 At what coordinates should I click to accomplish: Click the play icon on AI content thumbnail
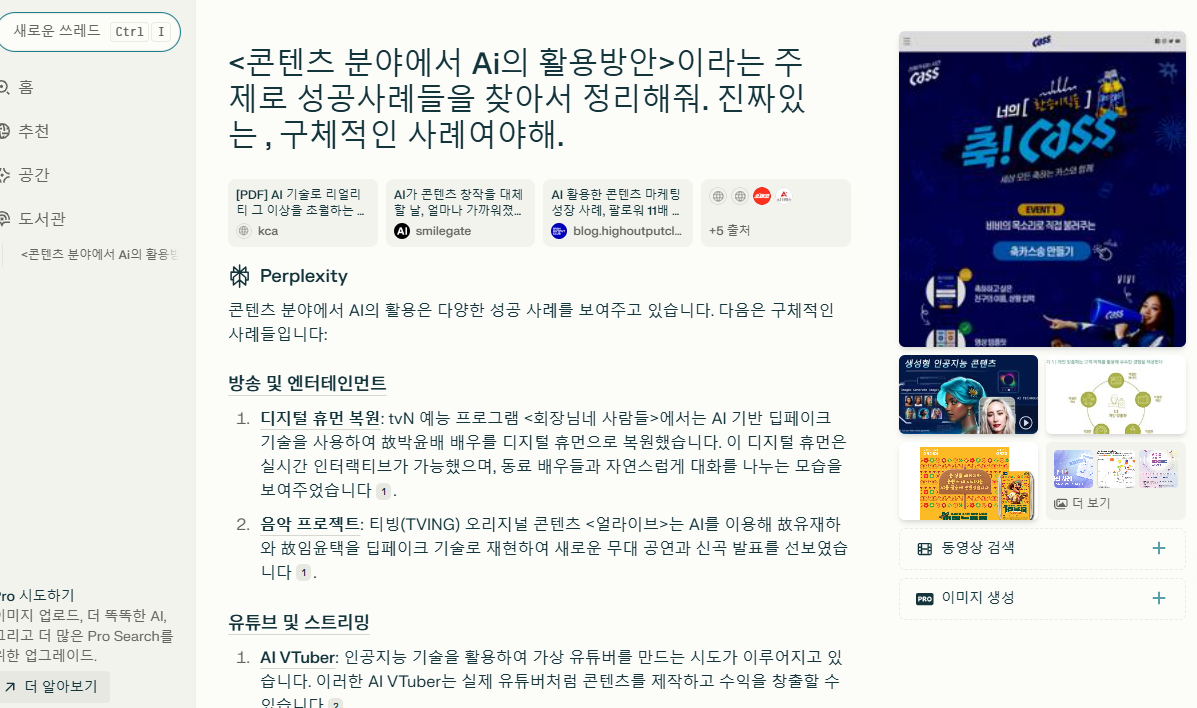coord(1025,422)
